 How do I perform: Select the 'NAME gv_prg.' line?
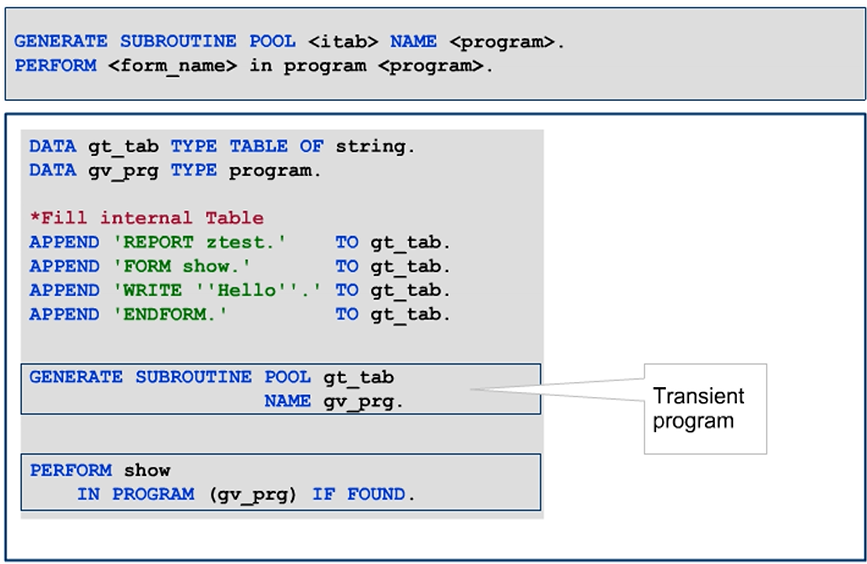click(x=334, y=401)
